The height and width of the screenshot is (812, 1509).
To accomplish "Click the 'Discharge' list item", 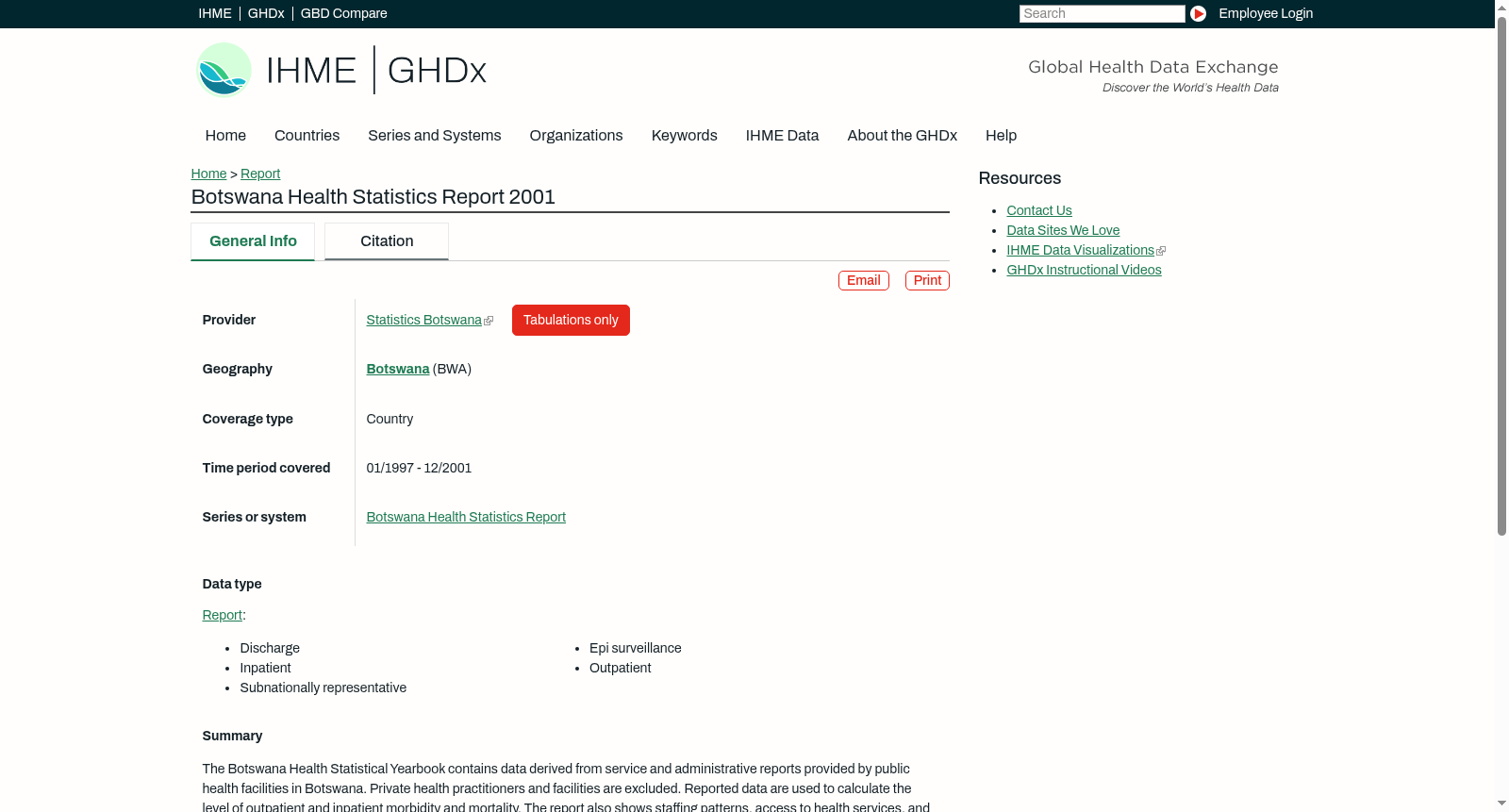I will pyautogui.click(x=270, y=648).
